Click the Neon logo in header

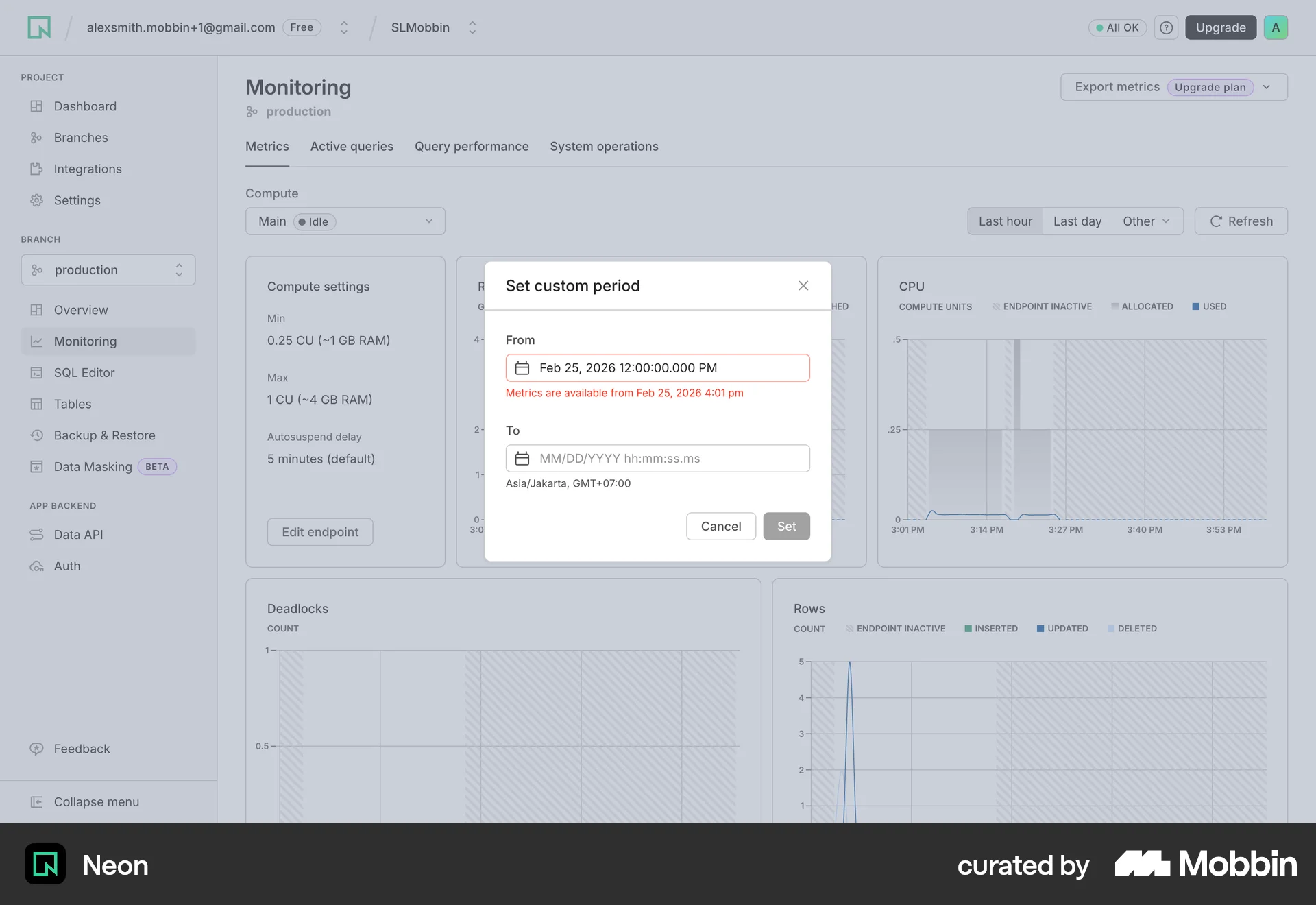(39, 27)
